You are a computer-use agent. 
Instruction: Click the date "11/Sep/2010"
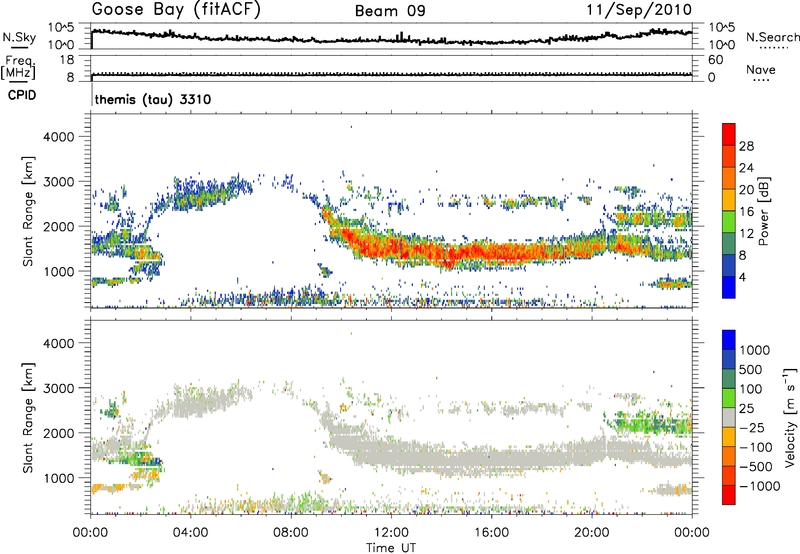point(639,10)
